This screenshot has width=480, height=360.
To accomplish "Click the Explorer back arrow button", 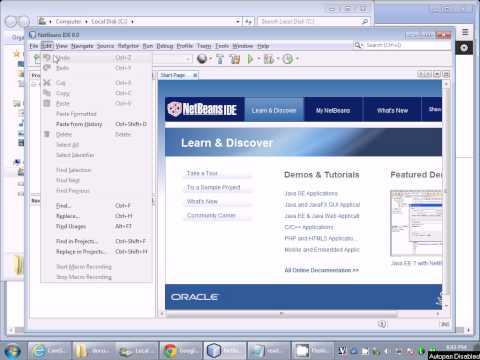I will tap(11, 21).
